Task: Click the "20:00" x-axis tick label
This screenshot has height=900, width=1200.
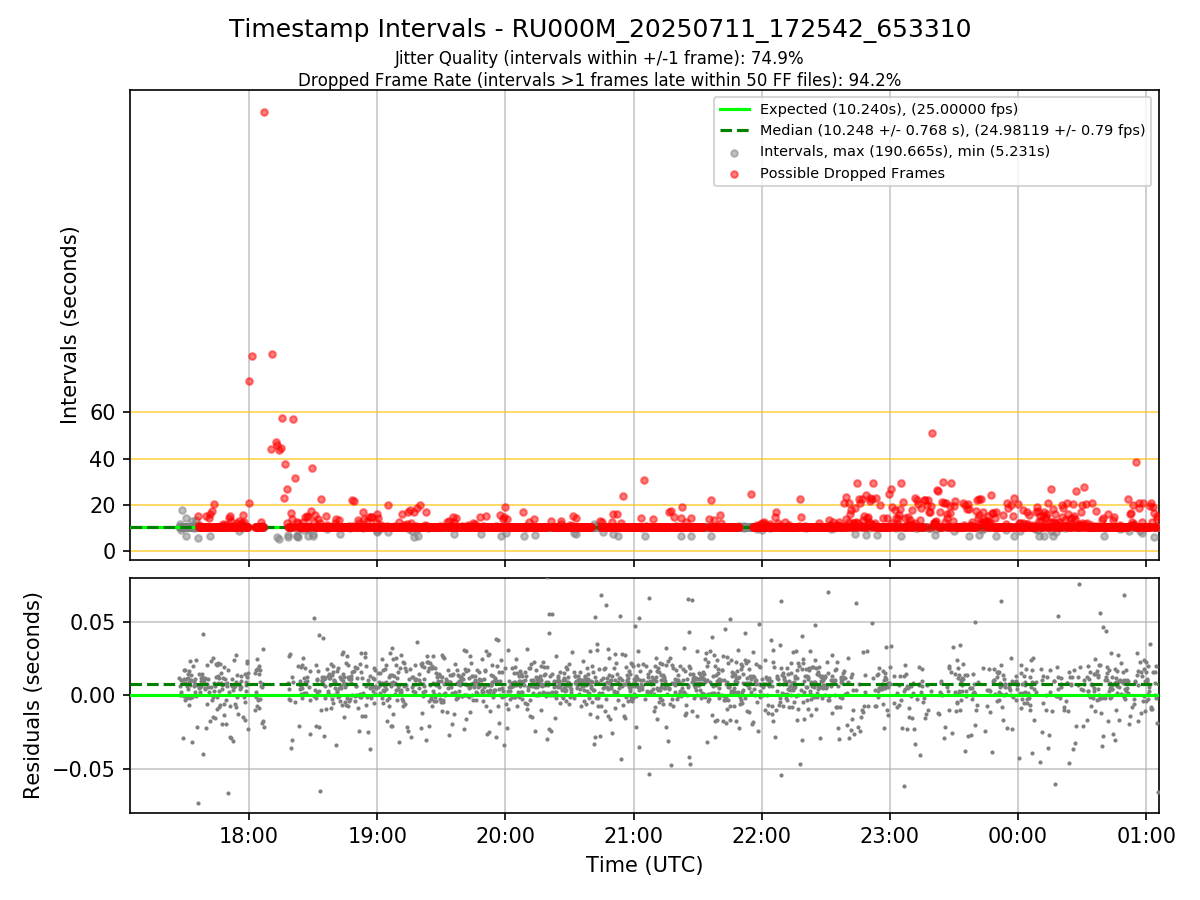Action: coord(505,834)
